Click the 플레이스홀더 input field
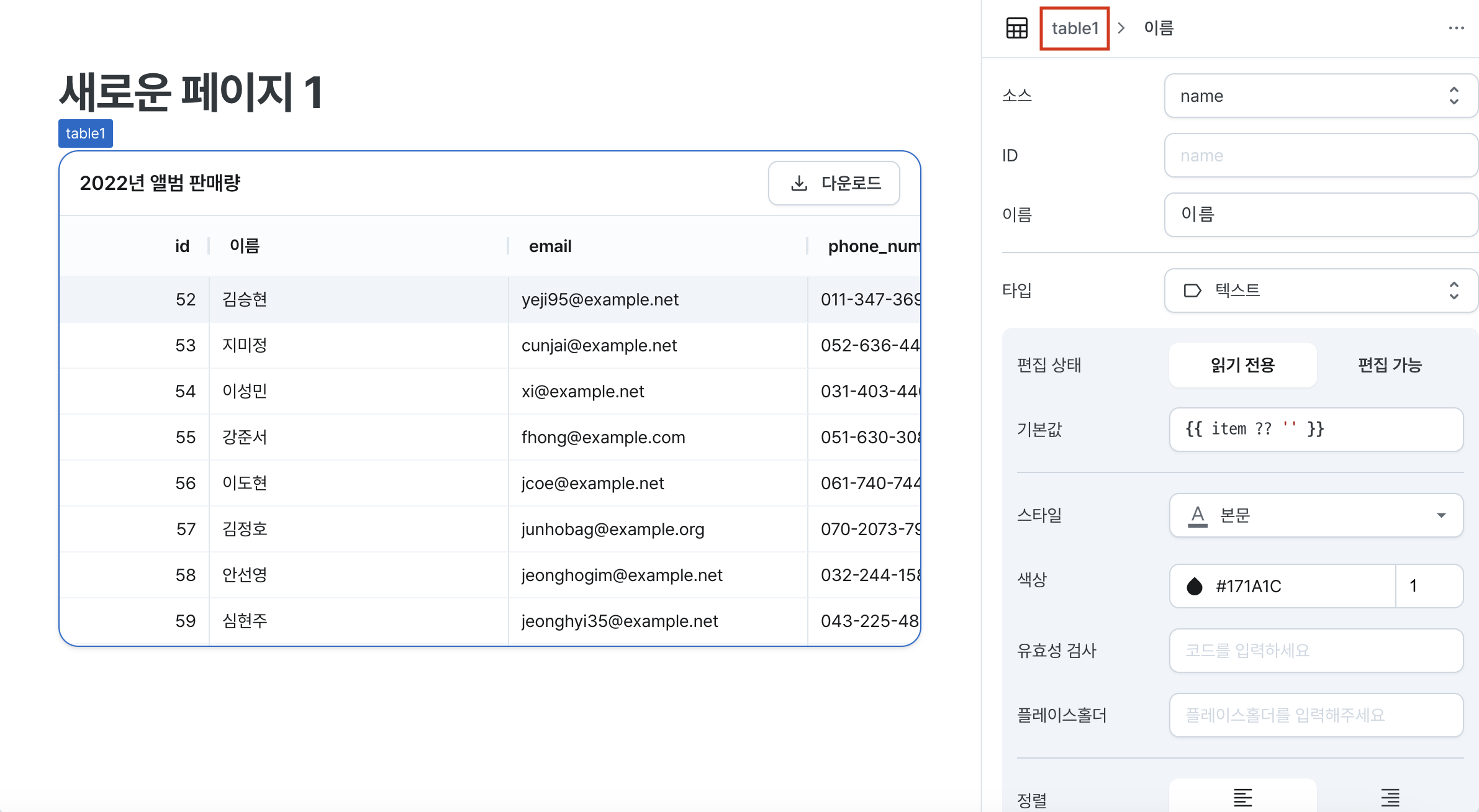The image size is (1479, 812). [x=1316, y=715]
